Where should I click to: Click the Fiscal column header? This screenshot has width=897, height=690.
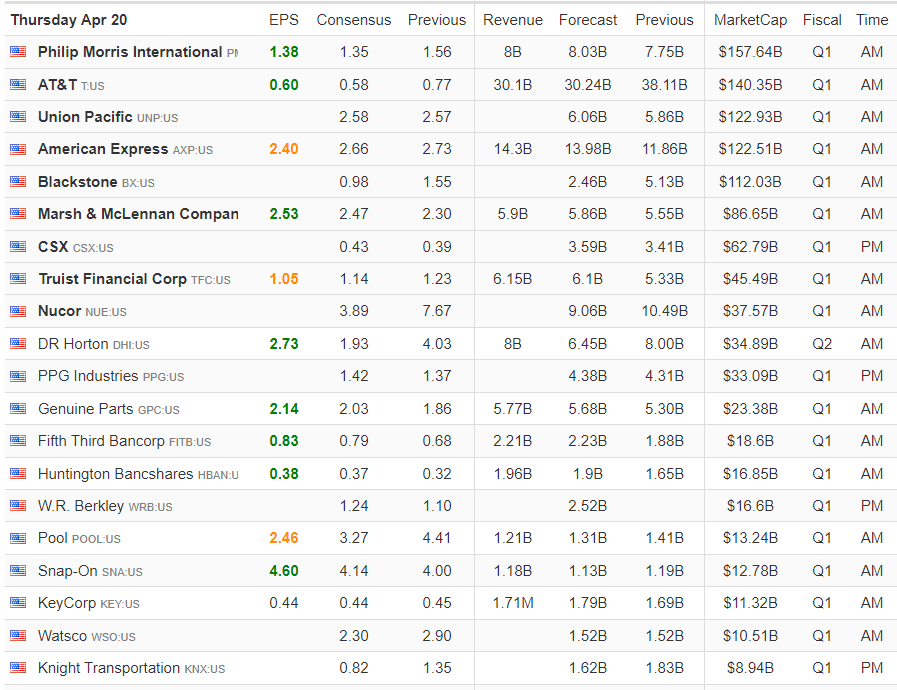point(821,20)
